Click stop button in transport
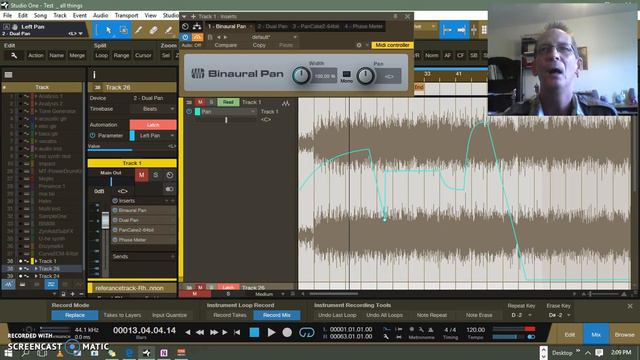Viewport: 640px width, 360px height. tap(254, 332)
